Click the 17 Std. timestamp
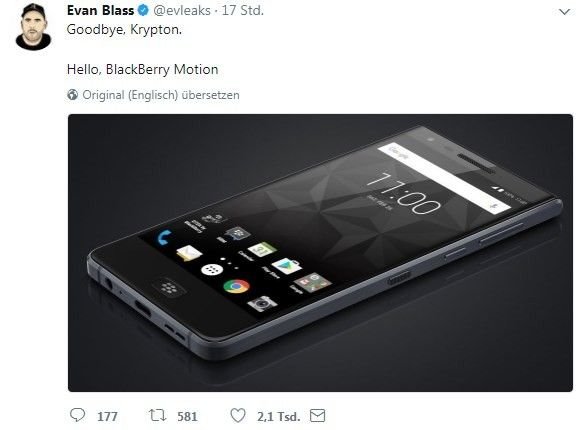The image size is (583, 430). 242,10
